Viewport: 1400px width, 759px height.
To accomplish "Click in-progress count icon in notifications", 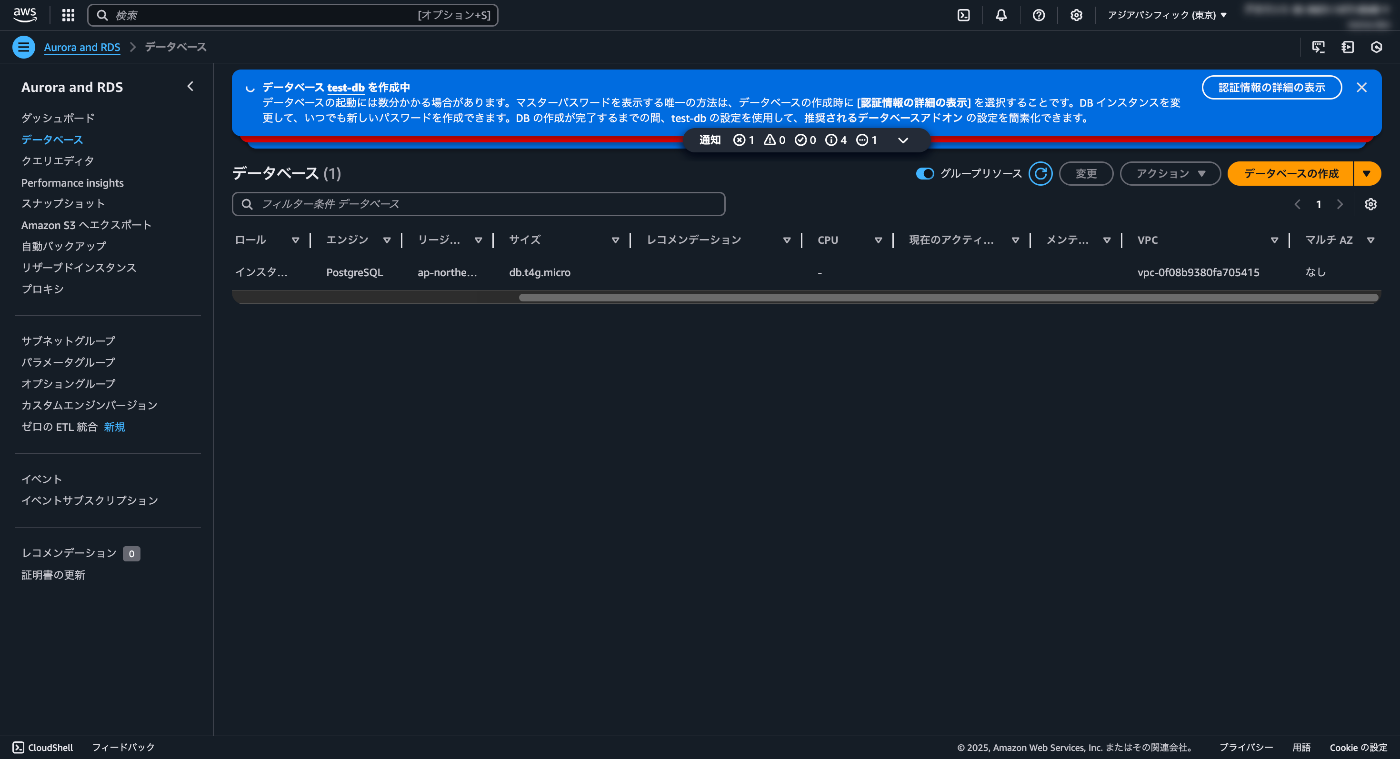I will (x=862, y=140).
